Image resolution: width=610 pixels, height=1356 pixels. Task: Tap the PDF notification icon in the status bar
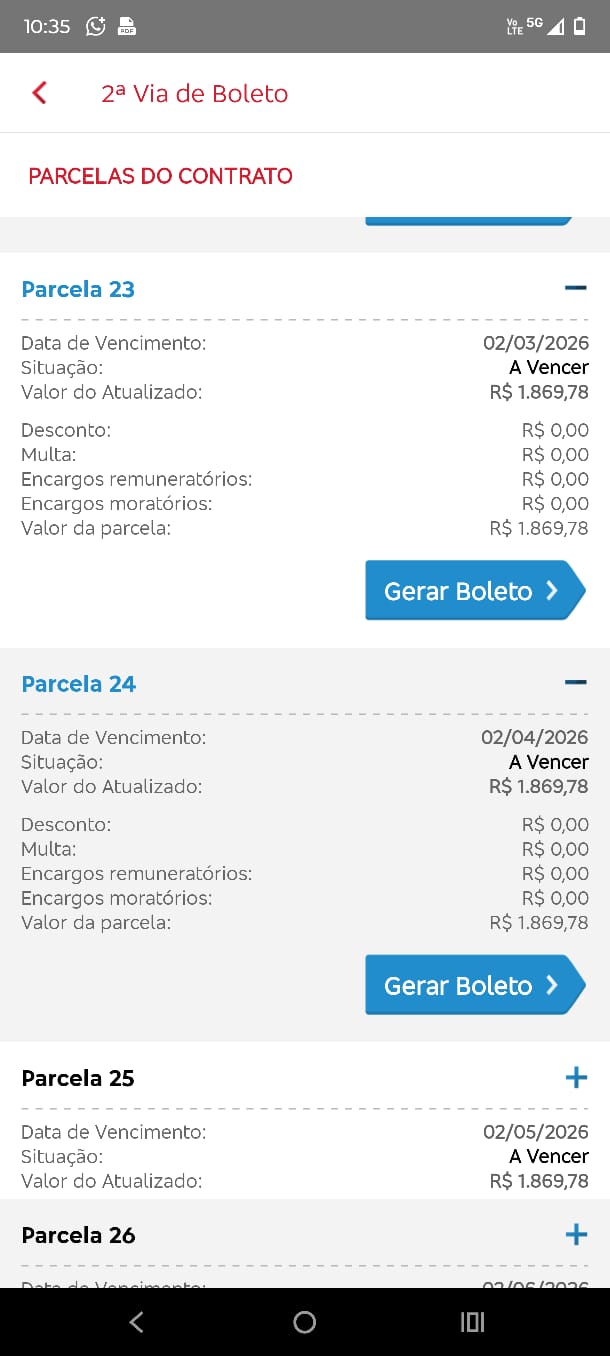click(x=127, y=27)
